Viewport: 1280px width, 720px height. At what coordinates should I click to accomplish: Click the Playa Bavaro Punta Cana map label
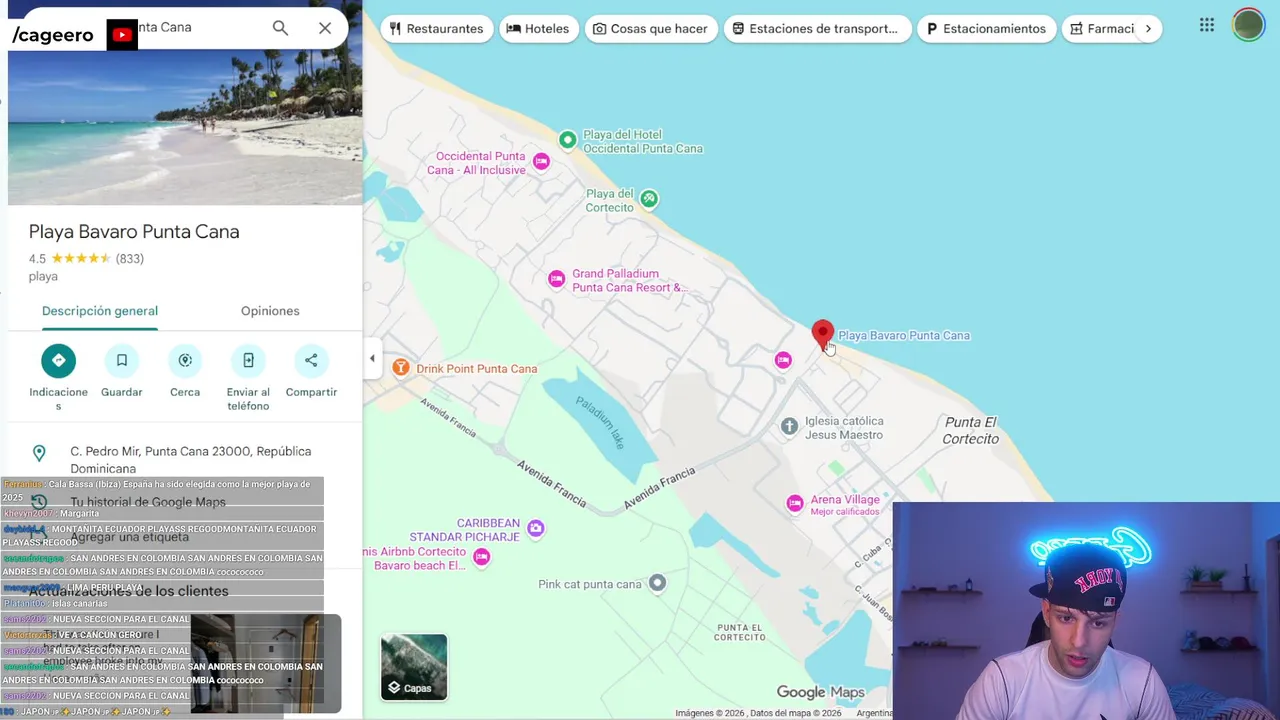[904, 336]
